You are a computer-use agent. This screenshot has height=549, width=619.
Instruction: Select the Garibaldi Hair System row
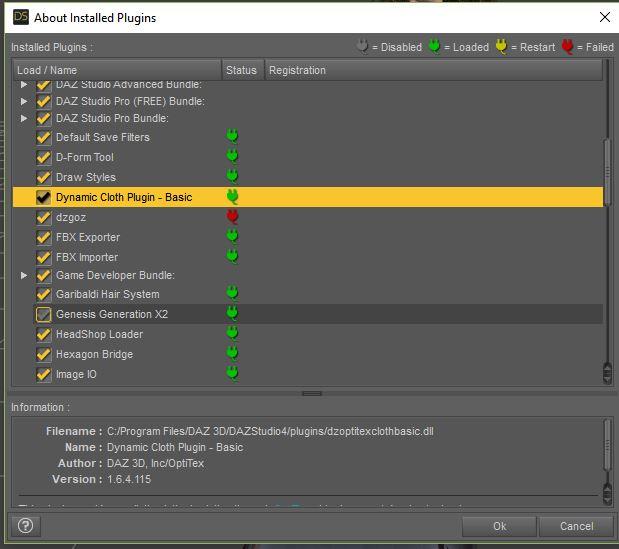coord(308,294)
